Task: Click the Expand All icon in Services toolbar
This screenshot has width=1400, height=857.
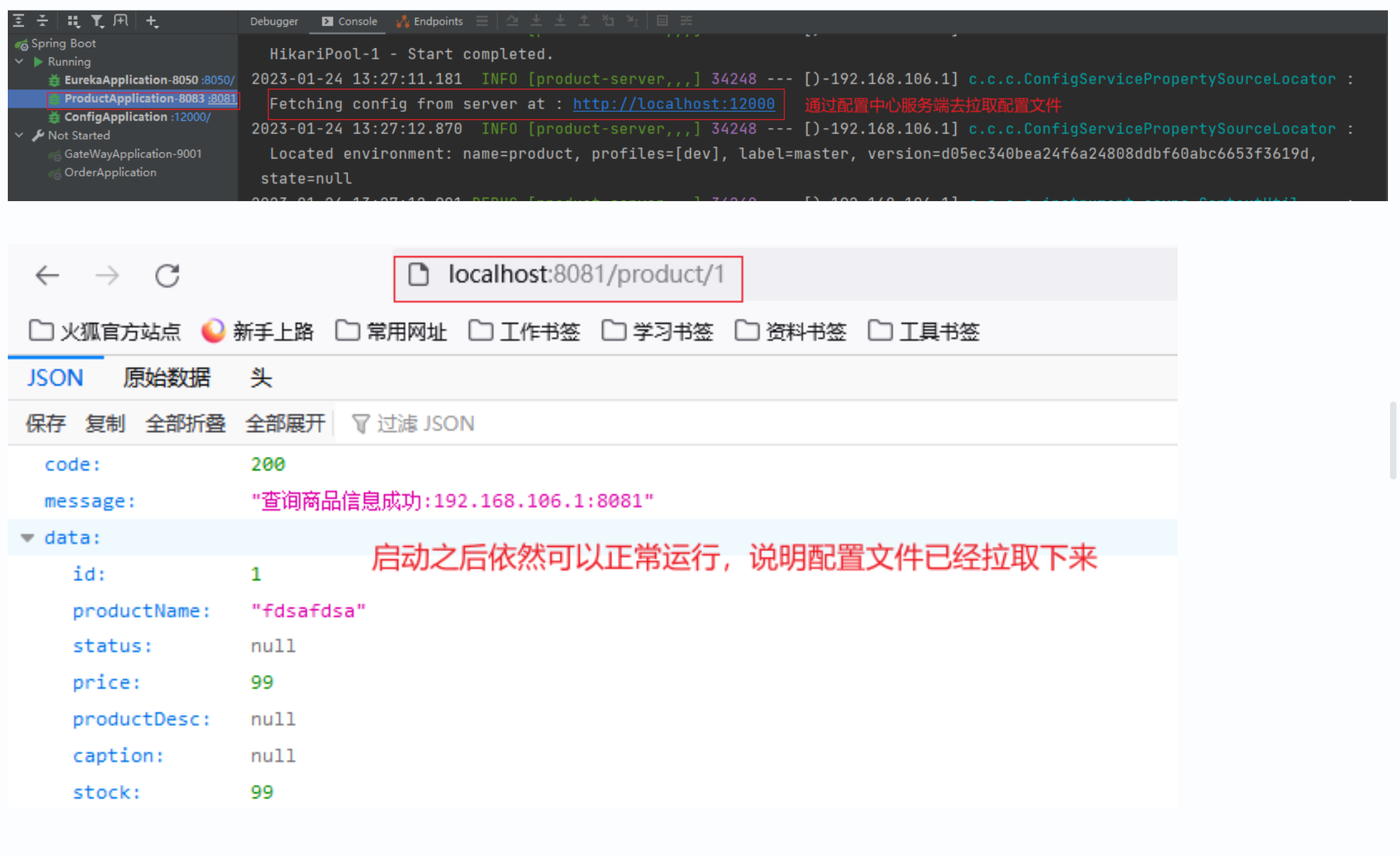Action: coord(18,21)
